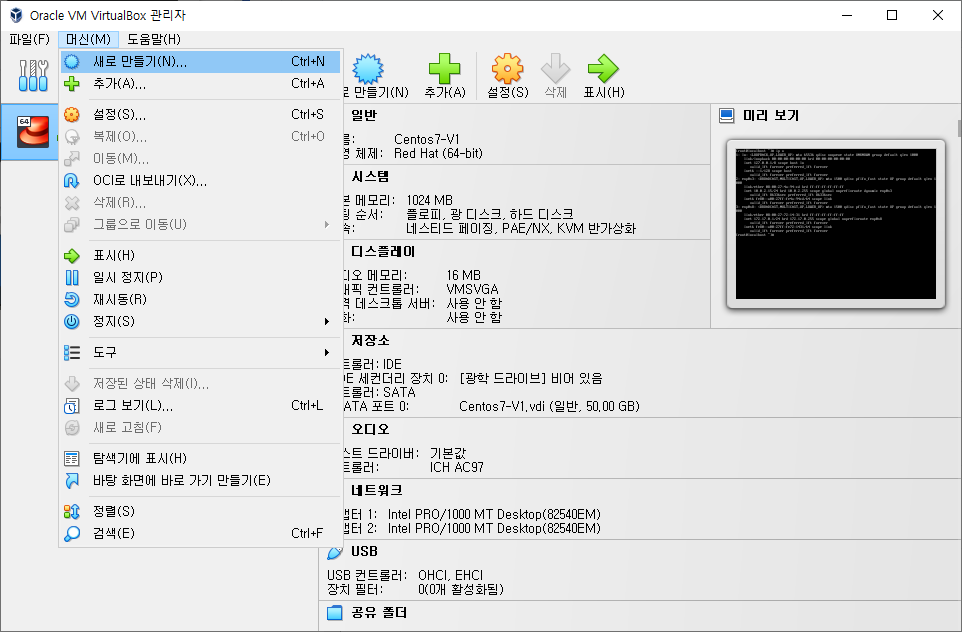Click the OHCI, EHCI USB controller value
Screen dimensions: 962x632
pos(450,576)
